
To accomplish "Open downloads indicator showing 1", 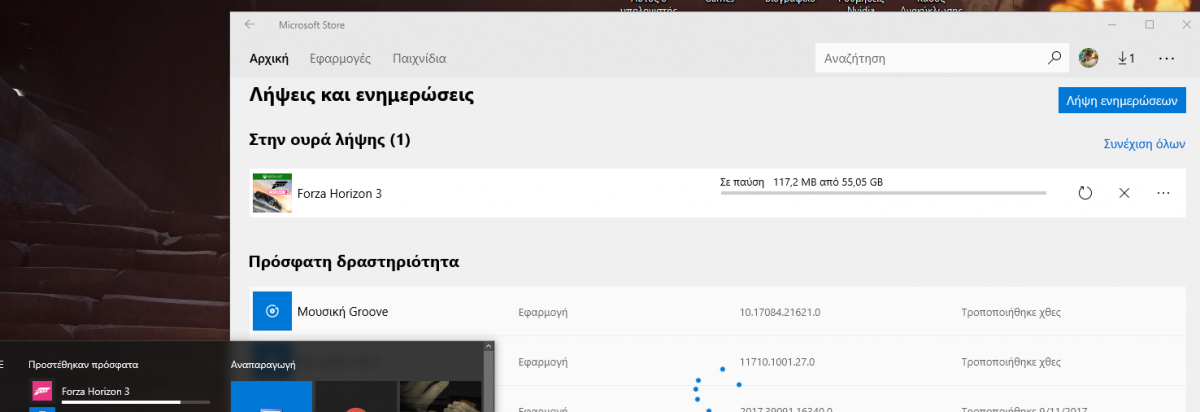I will coord(1126,59).
